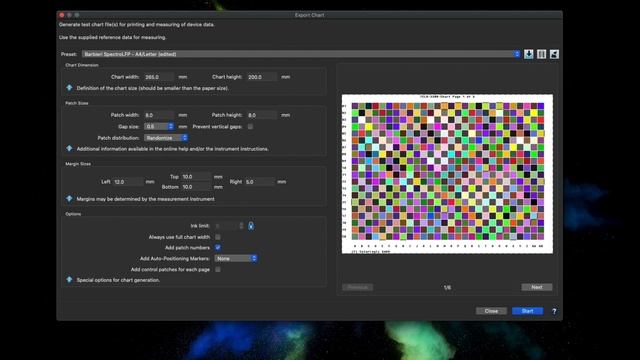The image size is (640, 360).
Task: Click the Close button
Action: [x=491, y=311]
